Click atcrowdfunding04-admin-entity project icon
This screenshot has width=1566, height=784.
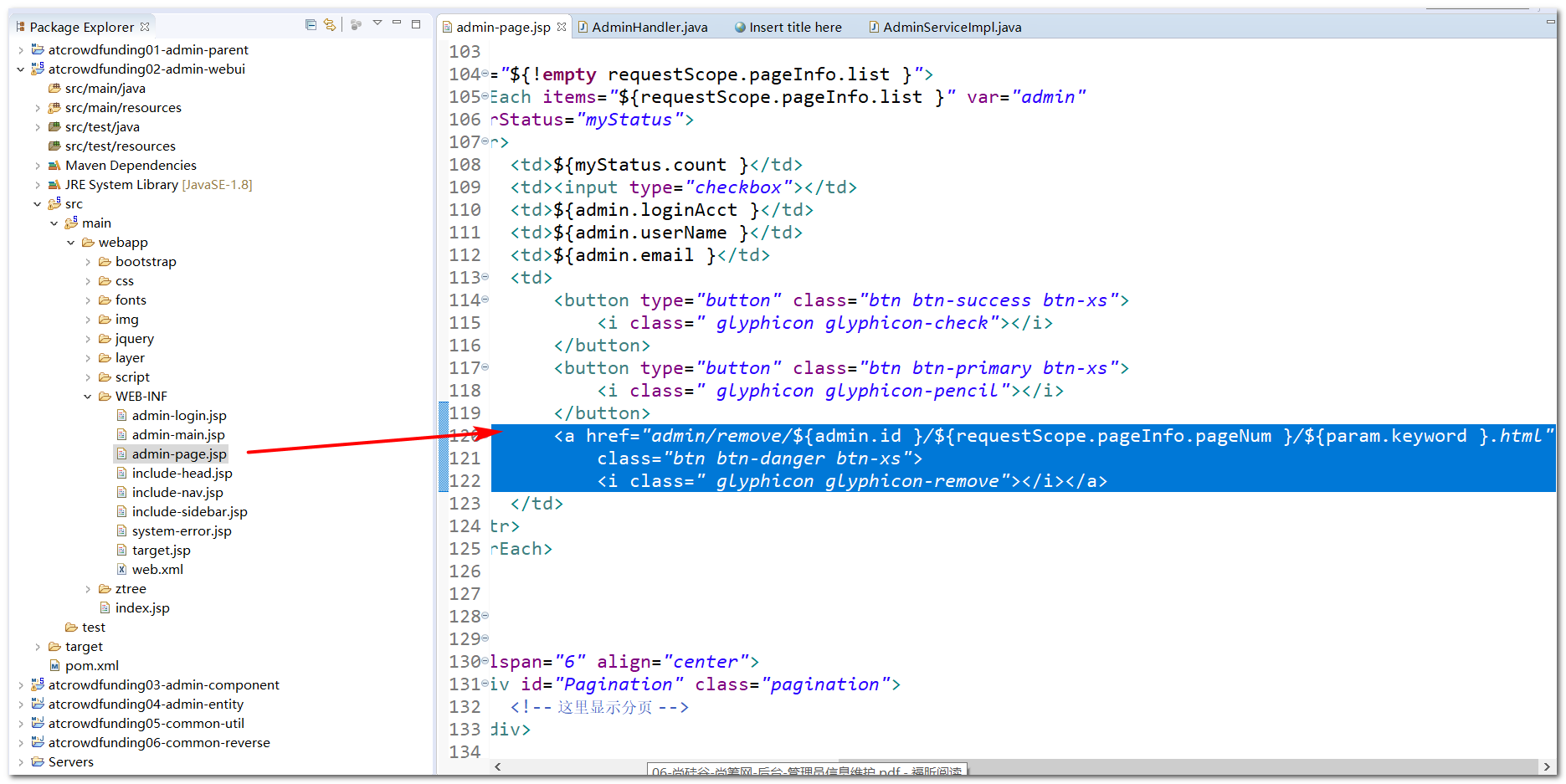click(38, 704)
